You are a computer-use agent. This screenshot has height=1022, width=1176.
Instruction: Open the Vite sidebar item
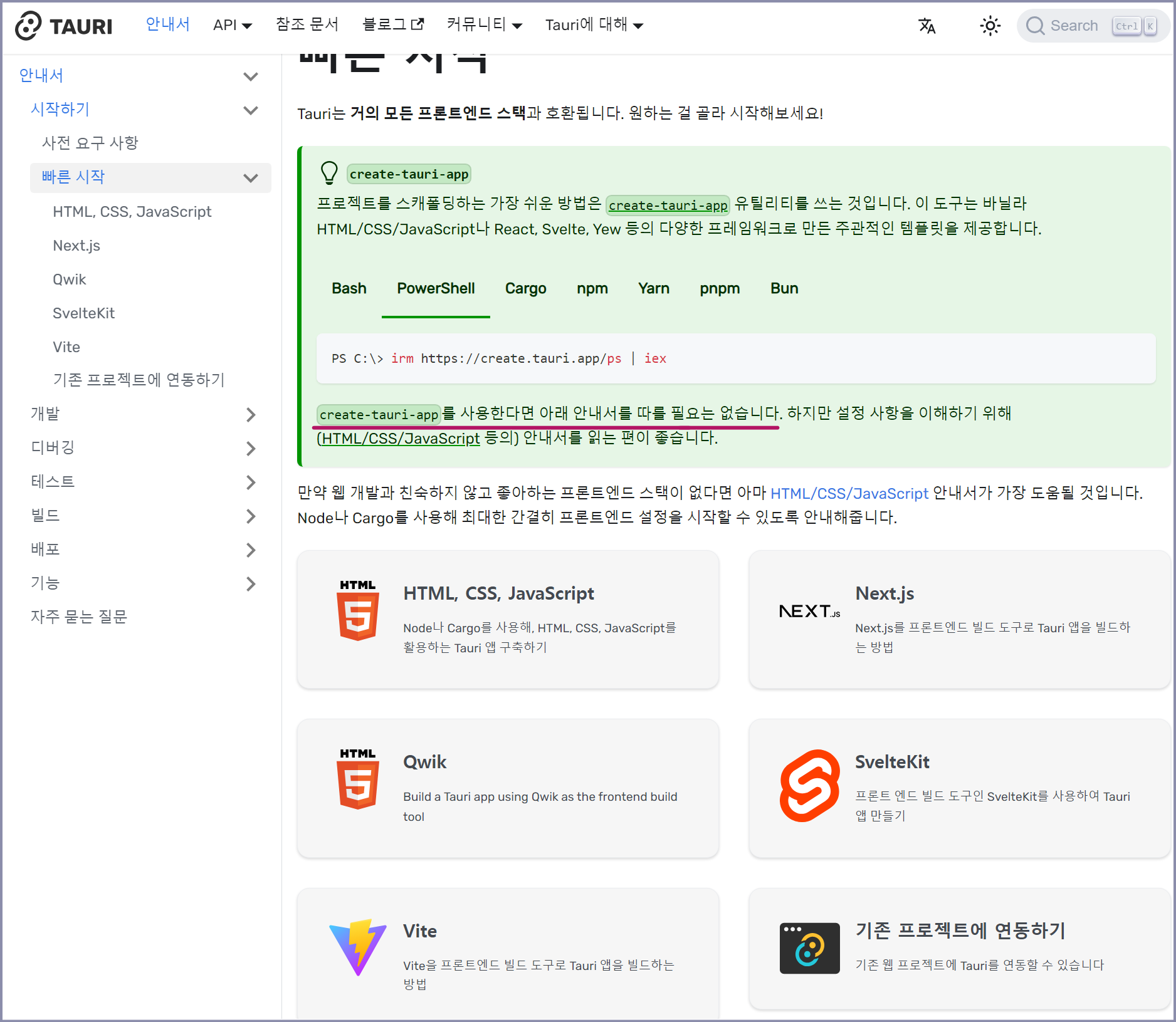pyautogui.click(x=66, y=347)
